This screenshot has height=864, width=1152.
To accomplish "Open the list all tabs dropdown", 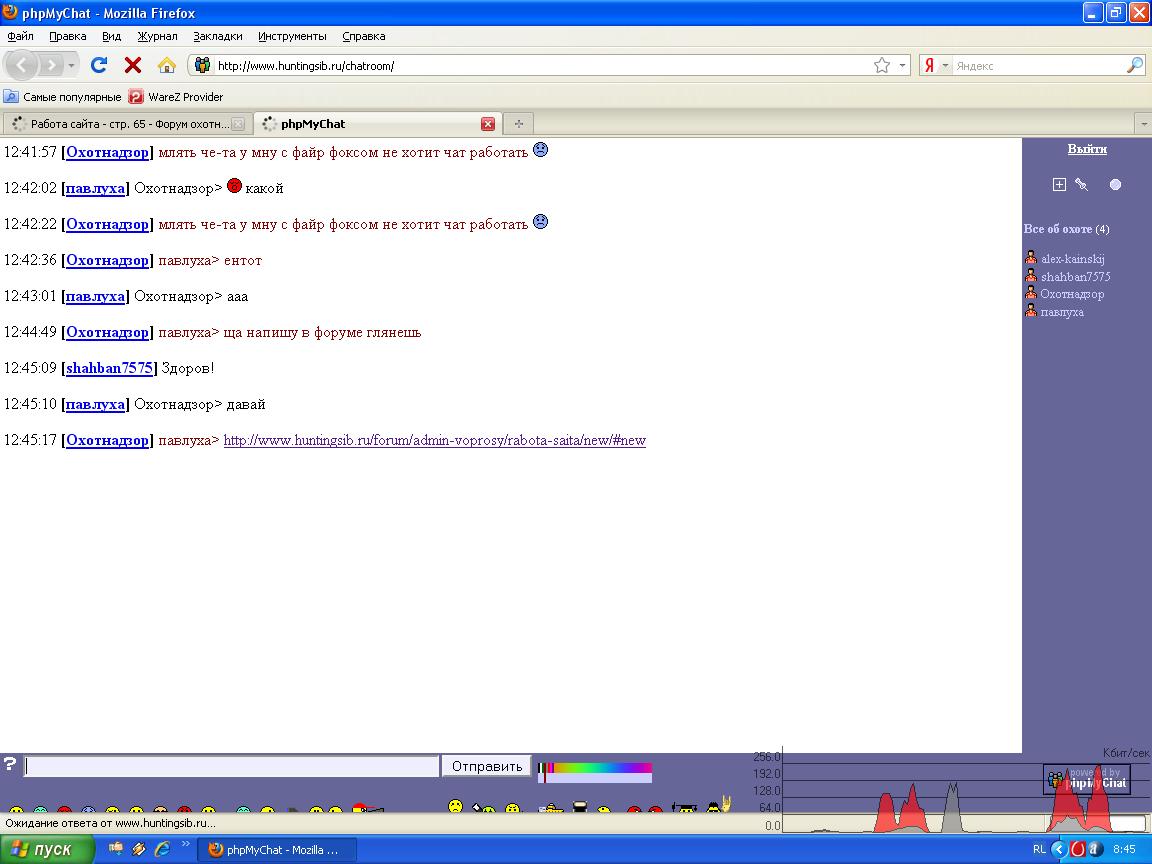I will [x=1143, y=124].
